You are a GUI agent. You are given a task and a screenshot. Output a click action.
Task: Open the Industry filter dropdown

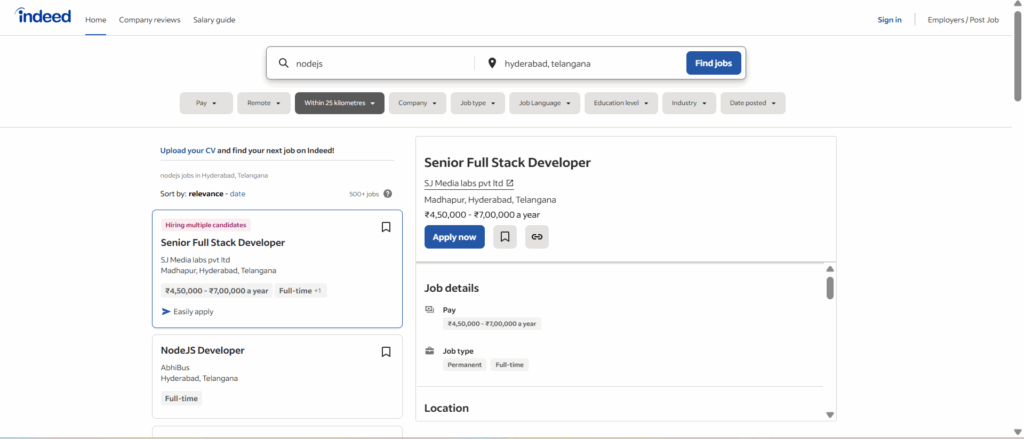tap(689, 103)
